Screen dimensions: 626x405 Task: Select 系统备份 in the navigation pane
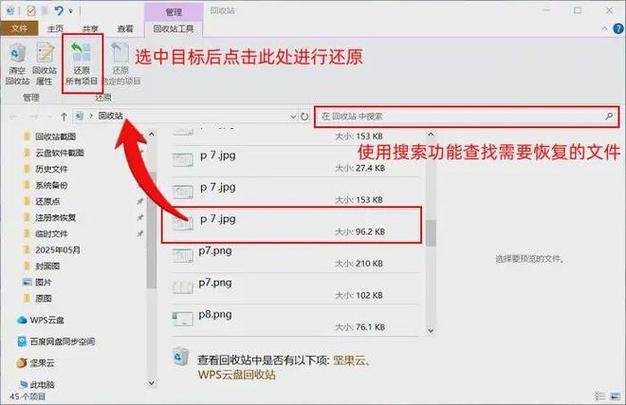52,185
